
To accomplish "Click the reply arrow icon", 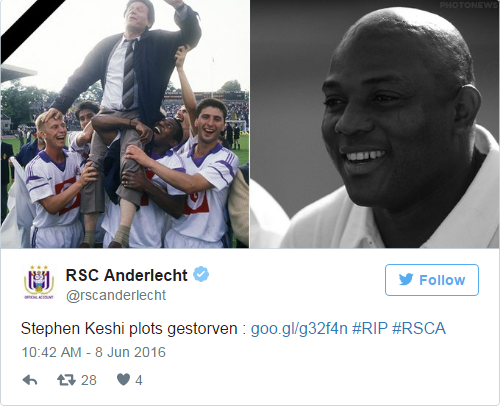I will (30, 380).
